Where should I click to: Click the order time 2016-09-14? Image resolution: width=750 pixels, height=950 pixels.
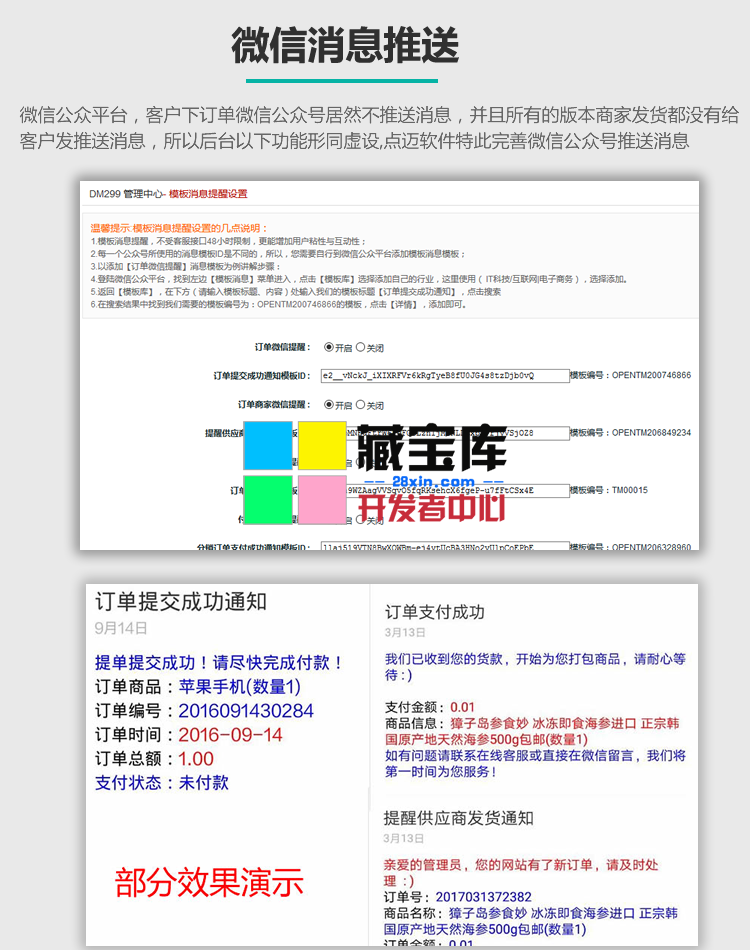(230, 735)
